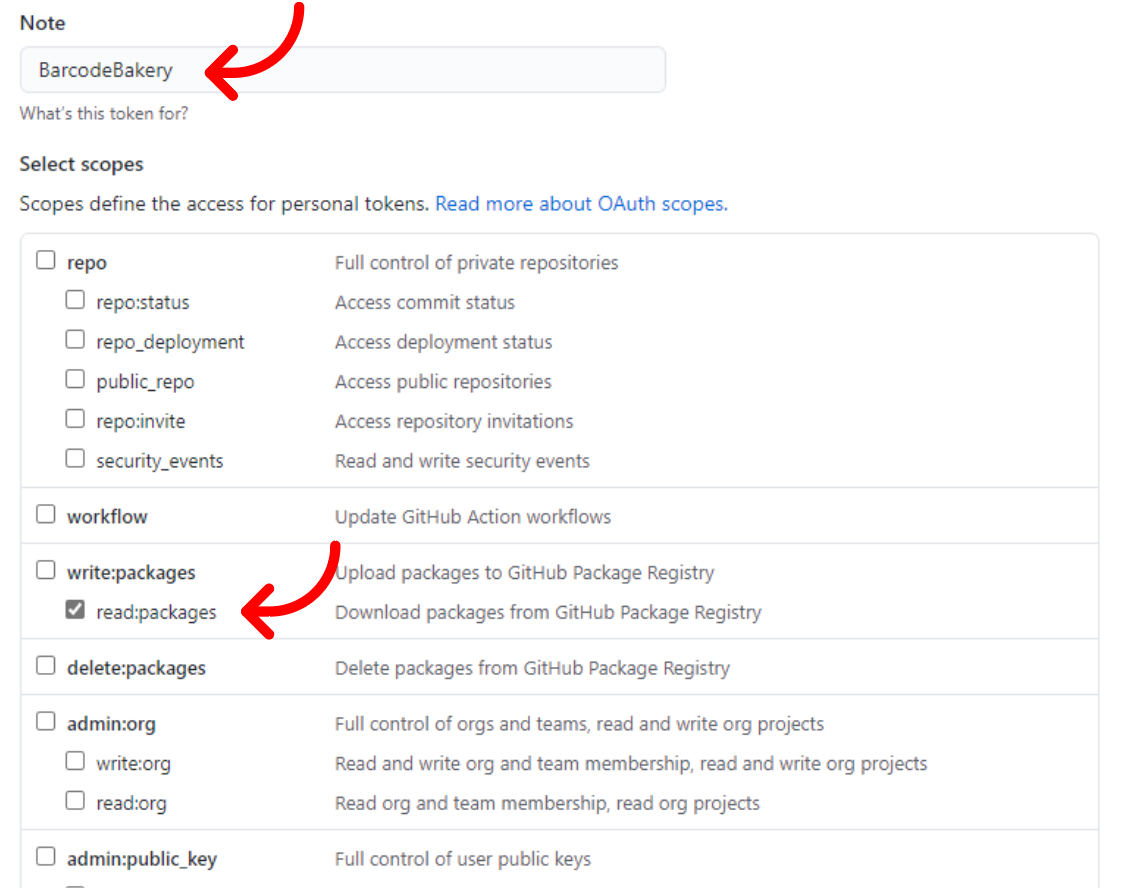Click the 'Select scopes' heading
The width and height of the screenshot is (1135, 888).
coord(81,164)
